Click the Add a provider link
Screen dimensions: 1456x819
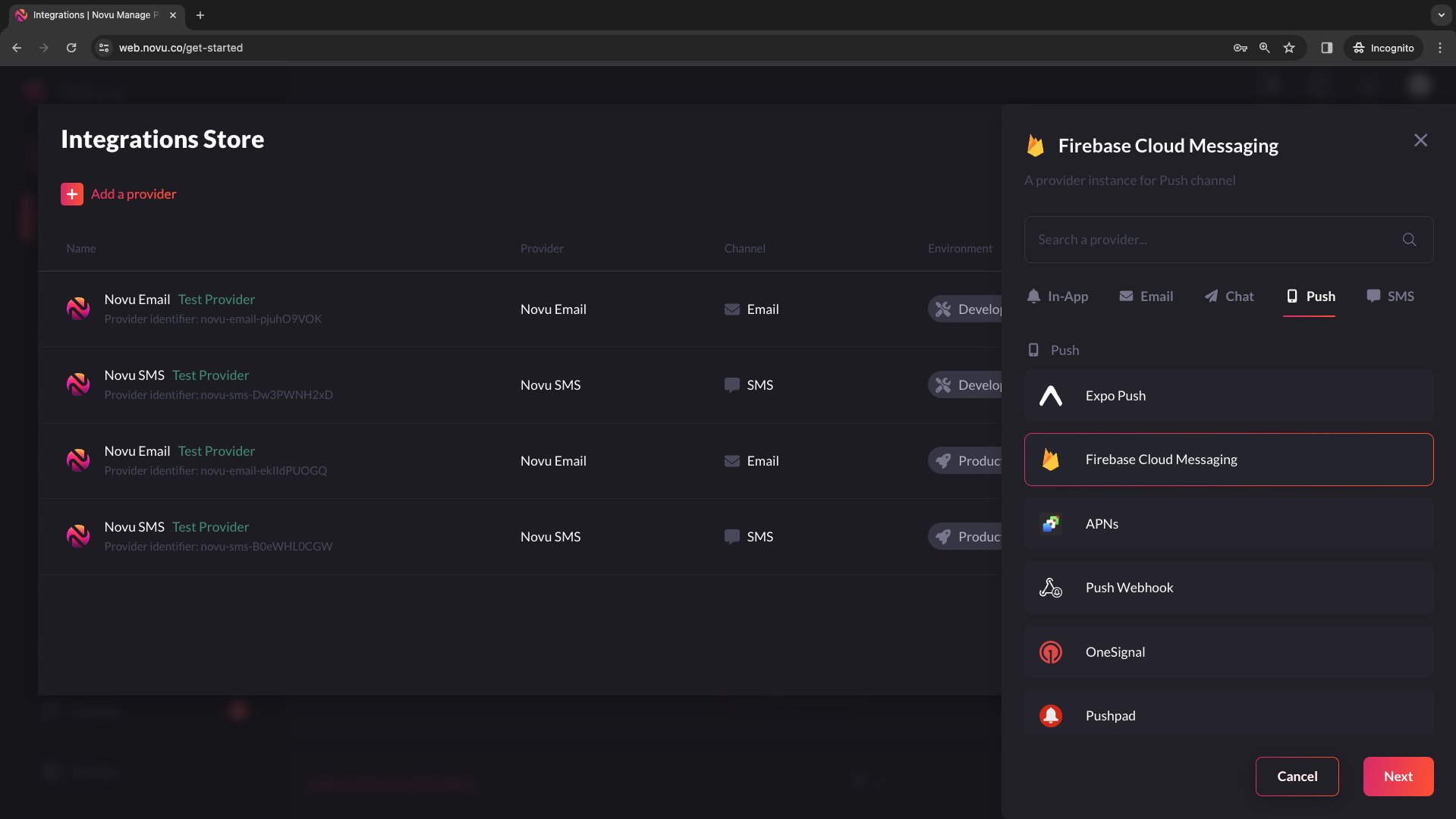(134, 194)
